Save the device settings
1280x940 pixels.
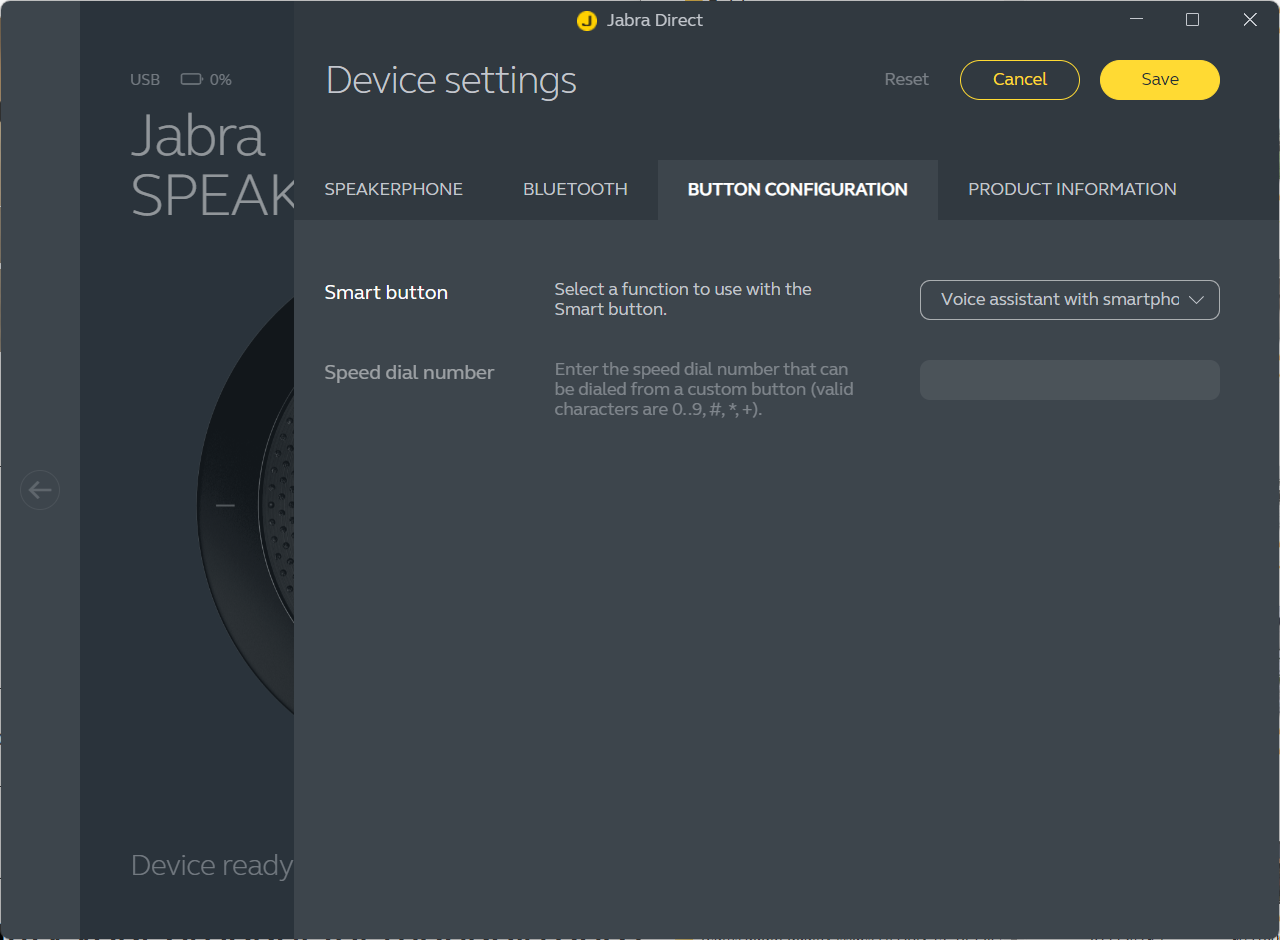[x=1159, y=80]
